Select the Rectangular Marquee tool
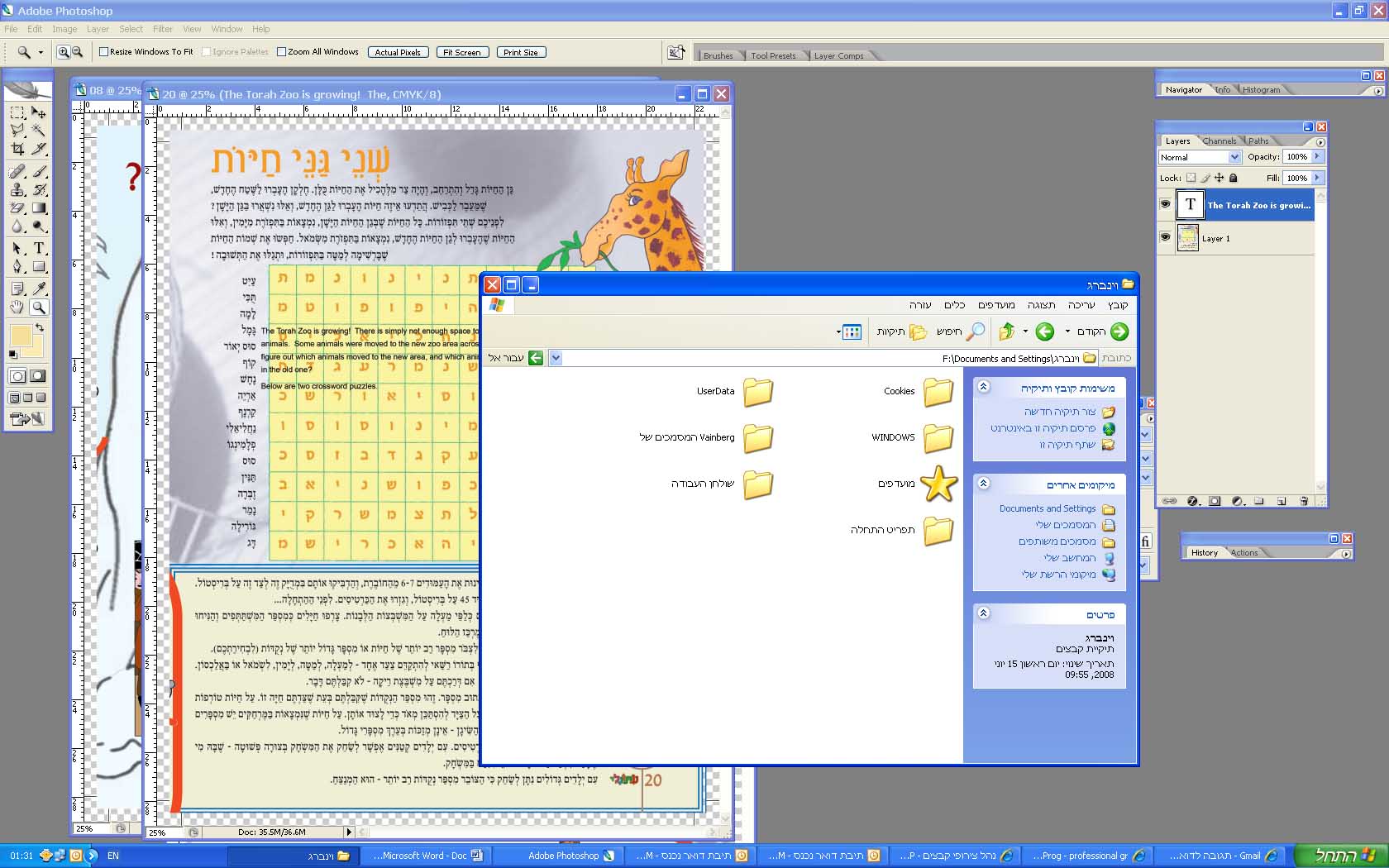Viewport: 1389px width, 868px height. (x=17, y=112)
